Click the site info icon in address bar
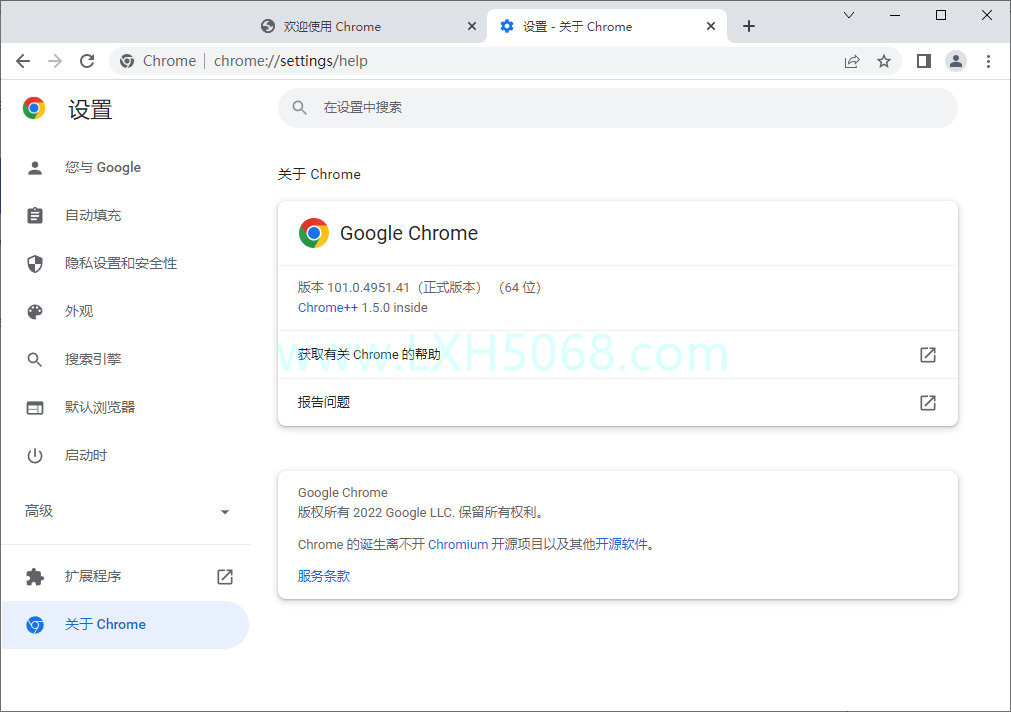The height and width of the screenshot is (712, 1011). 127,61
